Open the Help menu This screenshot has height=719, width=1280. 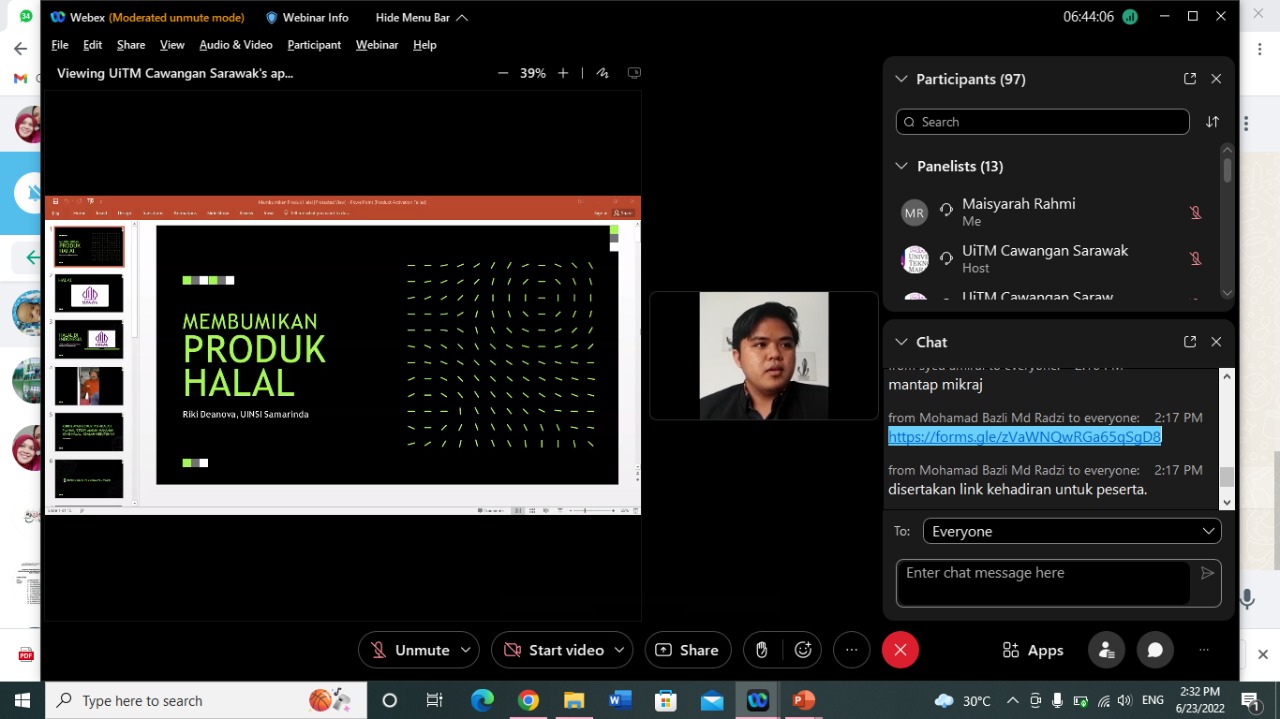pos(425,45)
